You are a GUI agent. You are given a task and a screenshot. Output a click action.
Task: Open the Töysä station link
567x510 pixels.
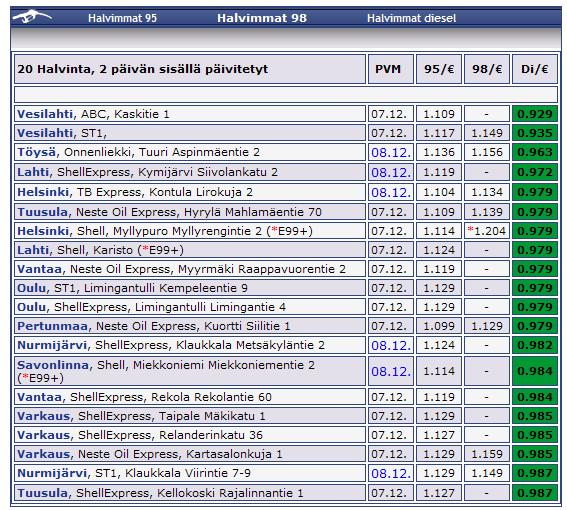point(37,152)
